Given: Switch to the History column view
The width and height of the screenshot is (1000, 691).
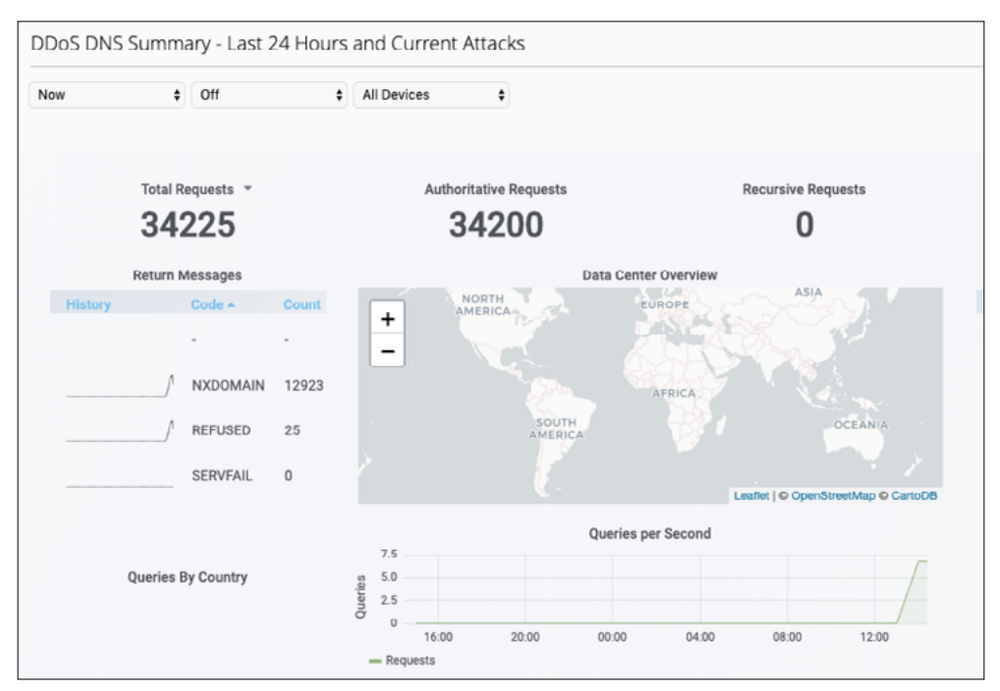Looking at the screenshot, I should [89, 305].
